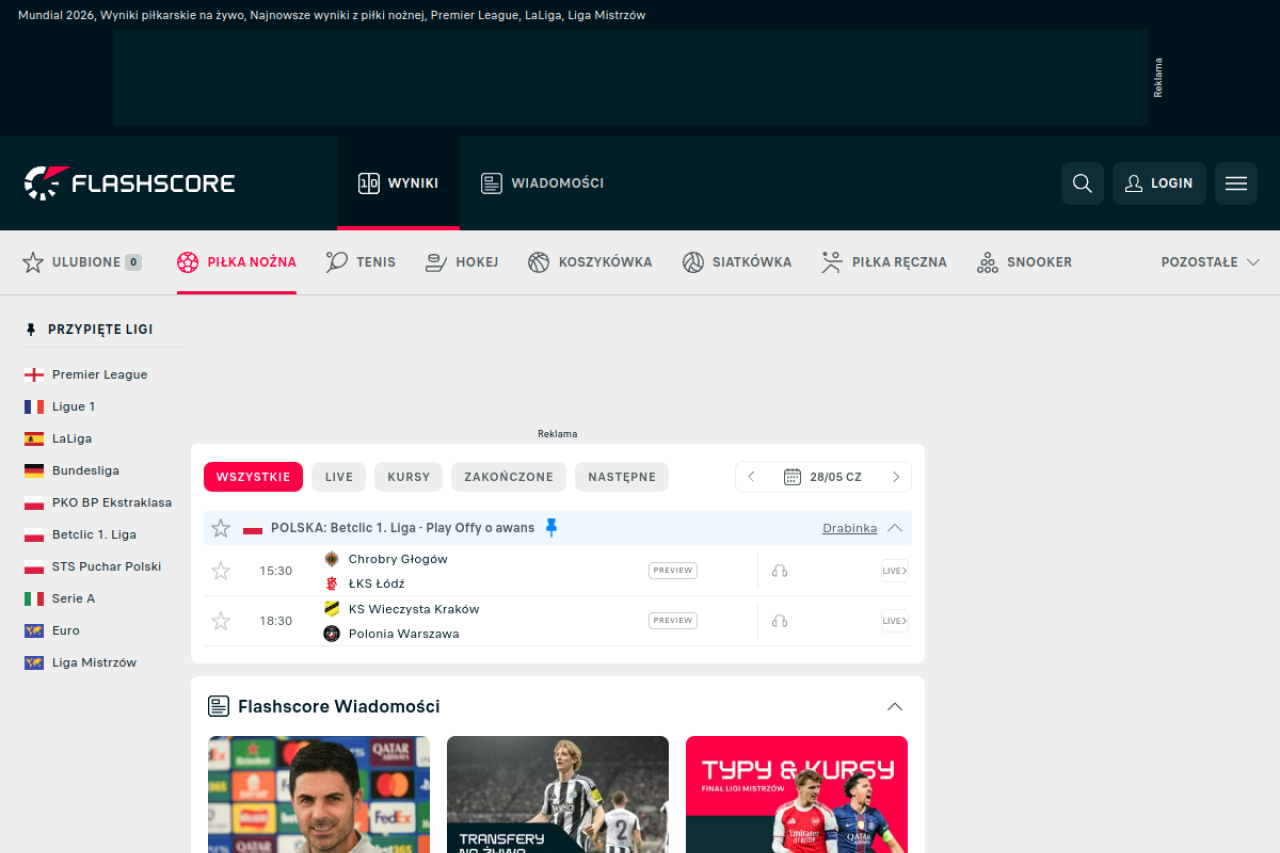Show NASTĘPNE upcoming matches
This screenshot has height=853, width=1280.
pyautogui.click(x=622, y=477)
